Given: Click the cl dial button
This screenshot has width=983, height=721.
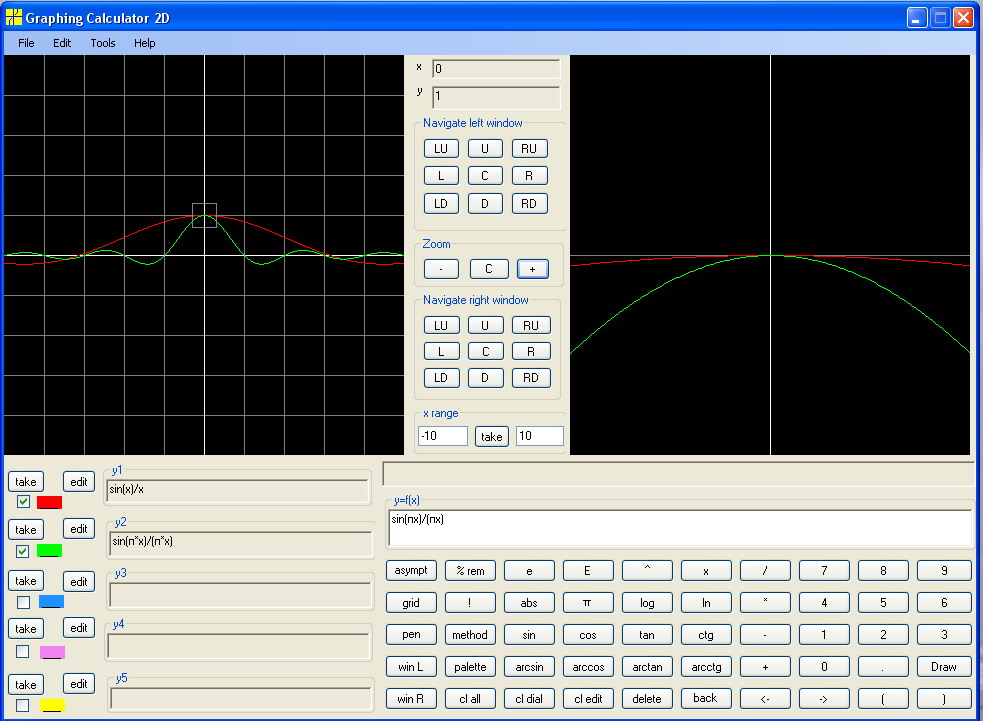Looking at the screenshot, I should [x=529, y=698].
